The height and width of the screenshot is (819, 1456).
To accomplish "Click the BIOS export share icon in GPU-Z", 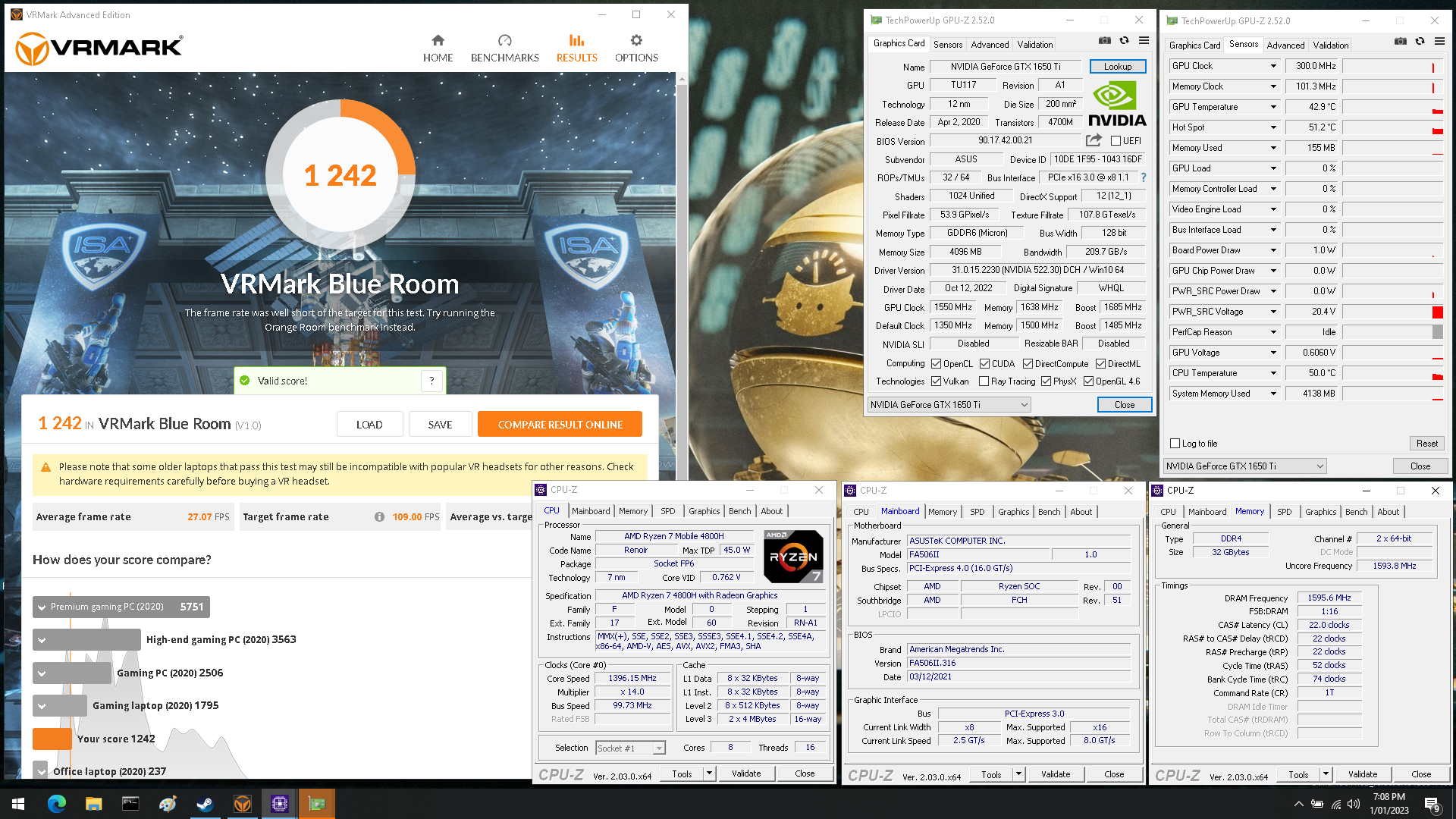I will (1094, 140).
